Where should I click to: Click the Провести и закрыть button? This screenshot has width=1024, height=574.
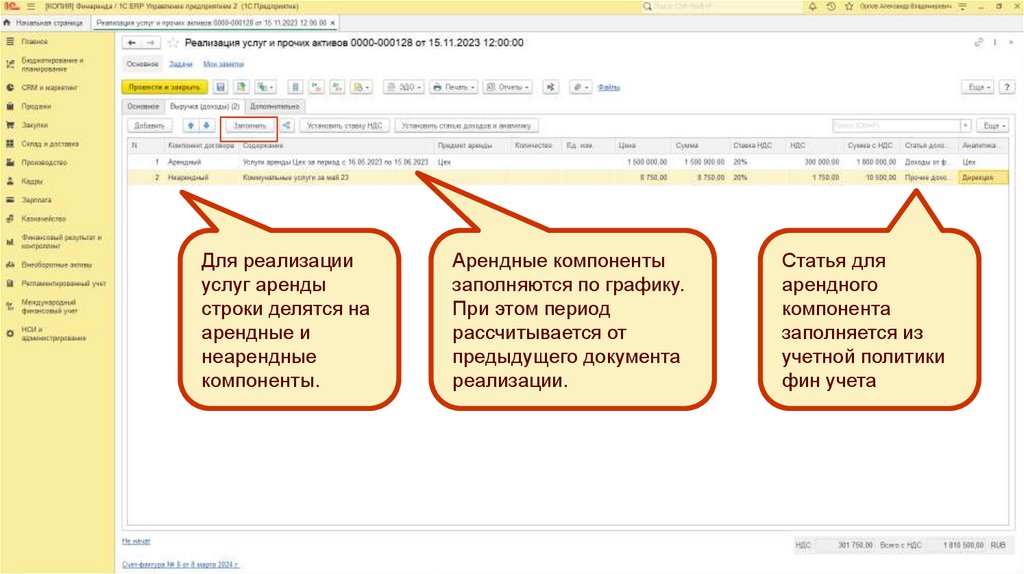(164, 88)
